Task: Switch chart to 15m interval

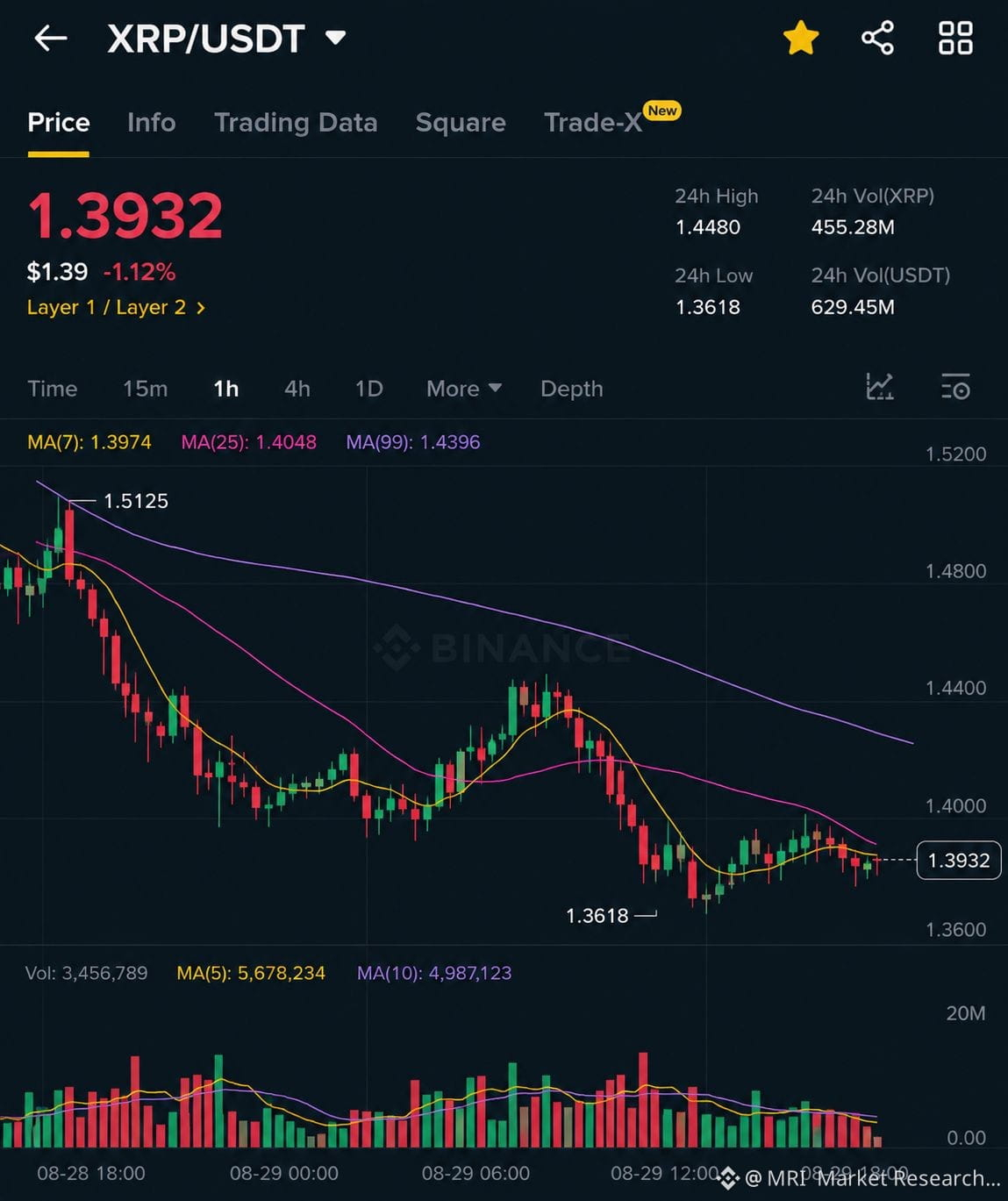Action: coord(145,389)
